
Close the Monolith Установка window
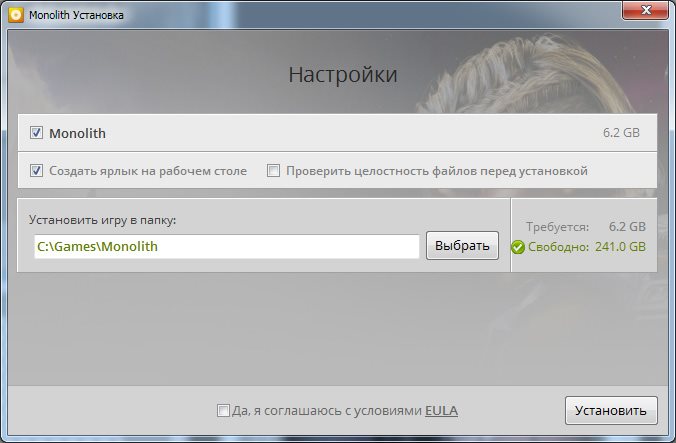(645, 10)
